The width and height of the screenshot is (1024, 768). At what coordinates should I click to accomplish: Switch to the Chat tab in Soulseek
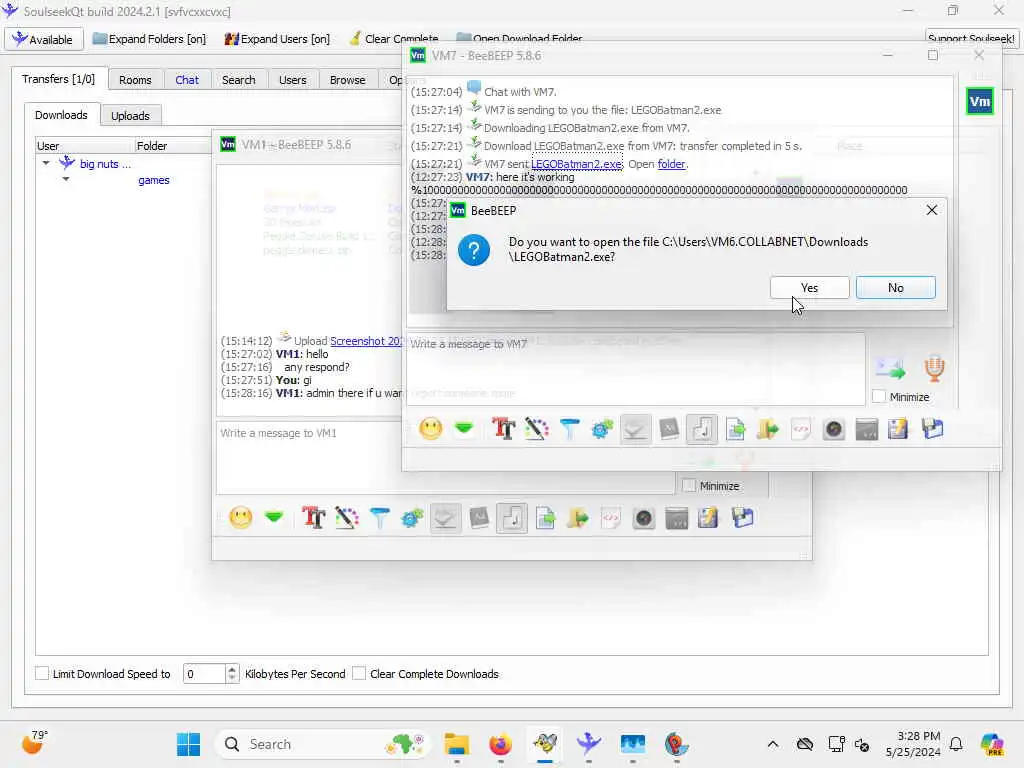[187, 80]
